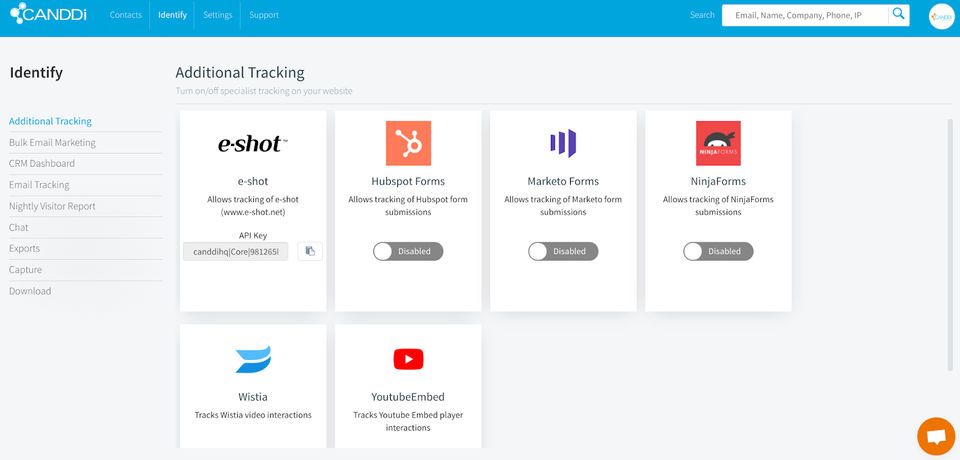Enable Marketo Forms tracking toggle
The height and width of the screenshot is (460, 960).
coord(563,251)
